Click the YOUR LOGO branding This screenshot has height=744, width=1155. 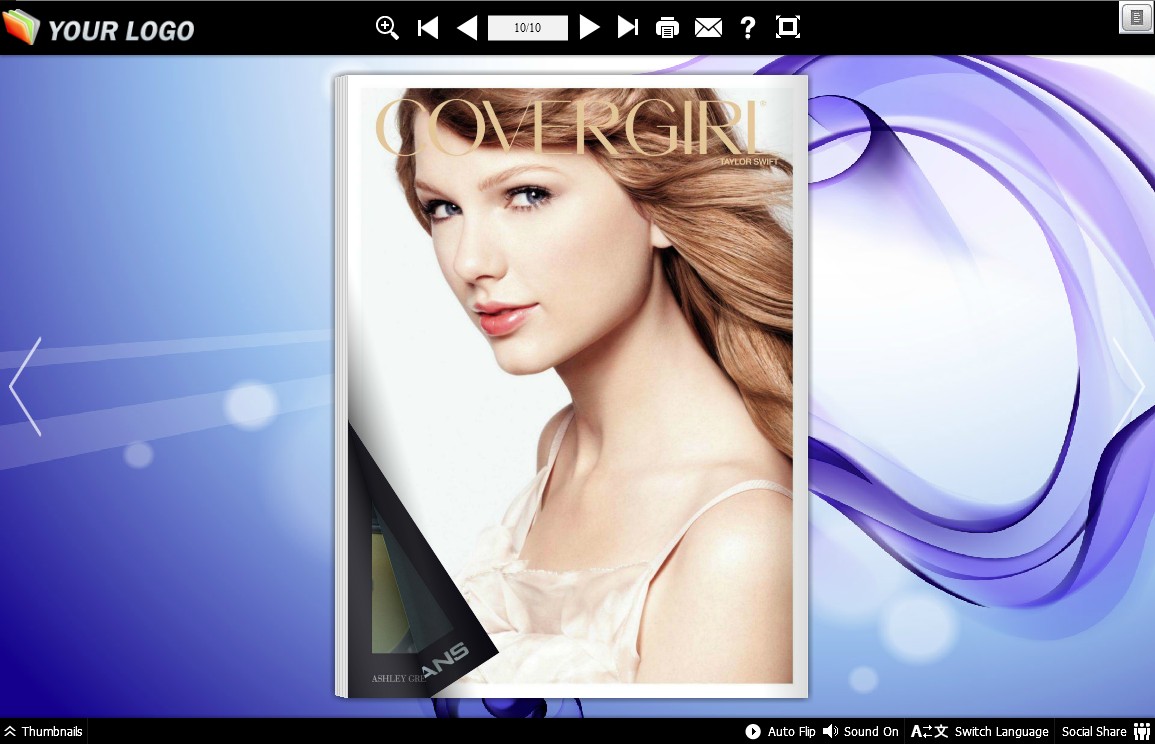point(99,28)
